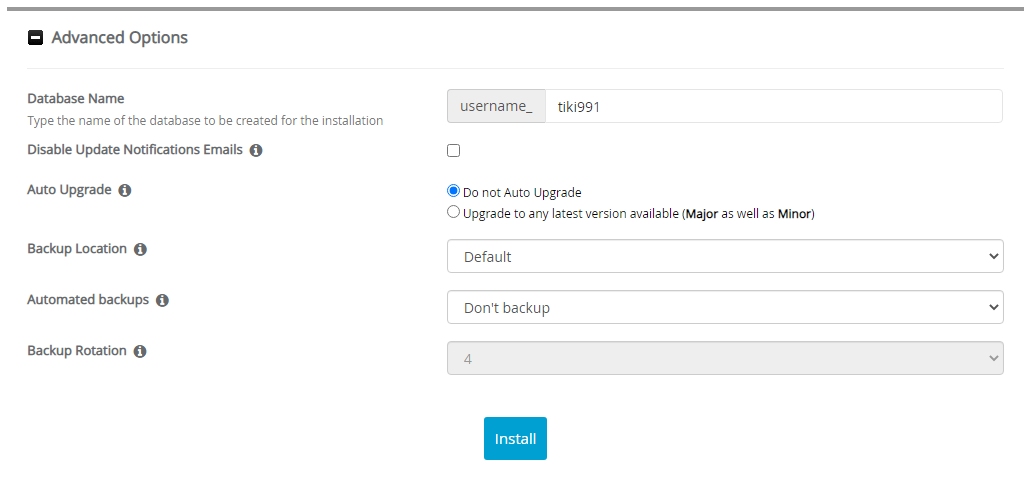Open the Backup Location dropdown showing Default
This screenshot has height=483, width=1032.
point(724,256)
